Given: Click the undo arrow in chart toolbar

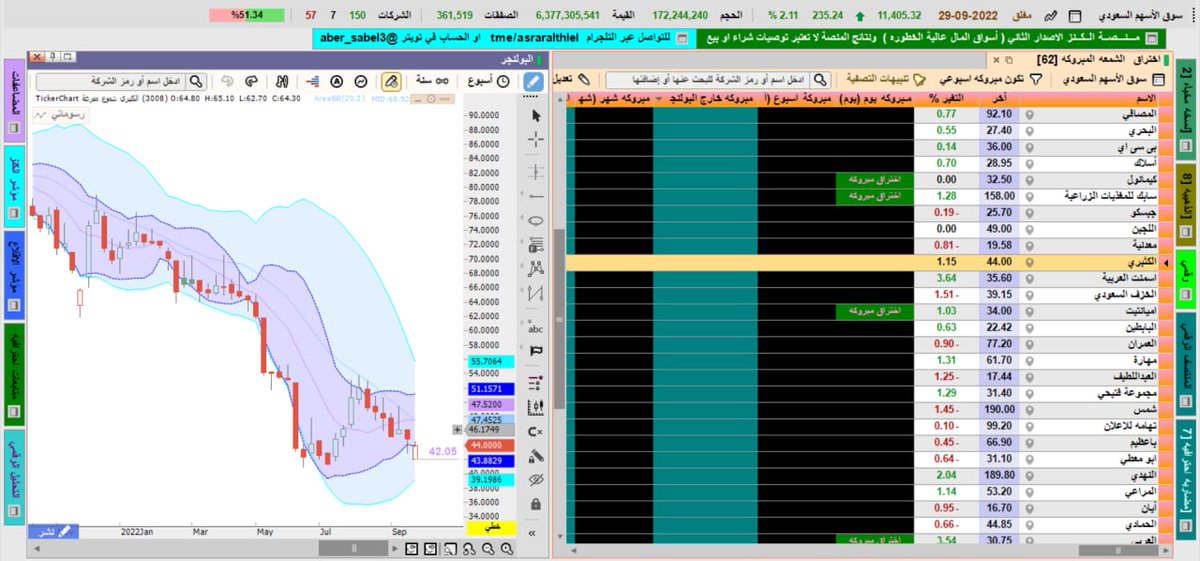Looking at the screenshot, I should (227, 82).
